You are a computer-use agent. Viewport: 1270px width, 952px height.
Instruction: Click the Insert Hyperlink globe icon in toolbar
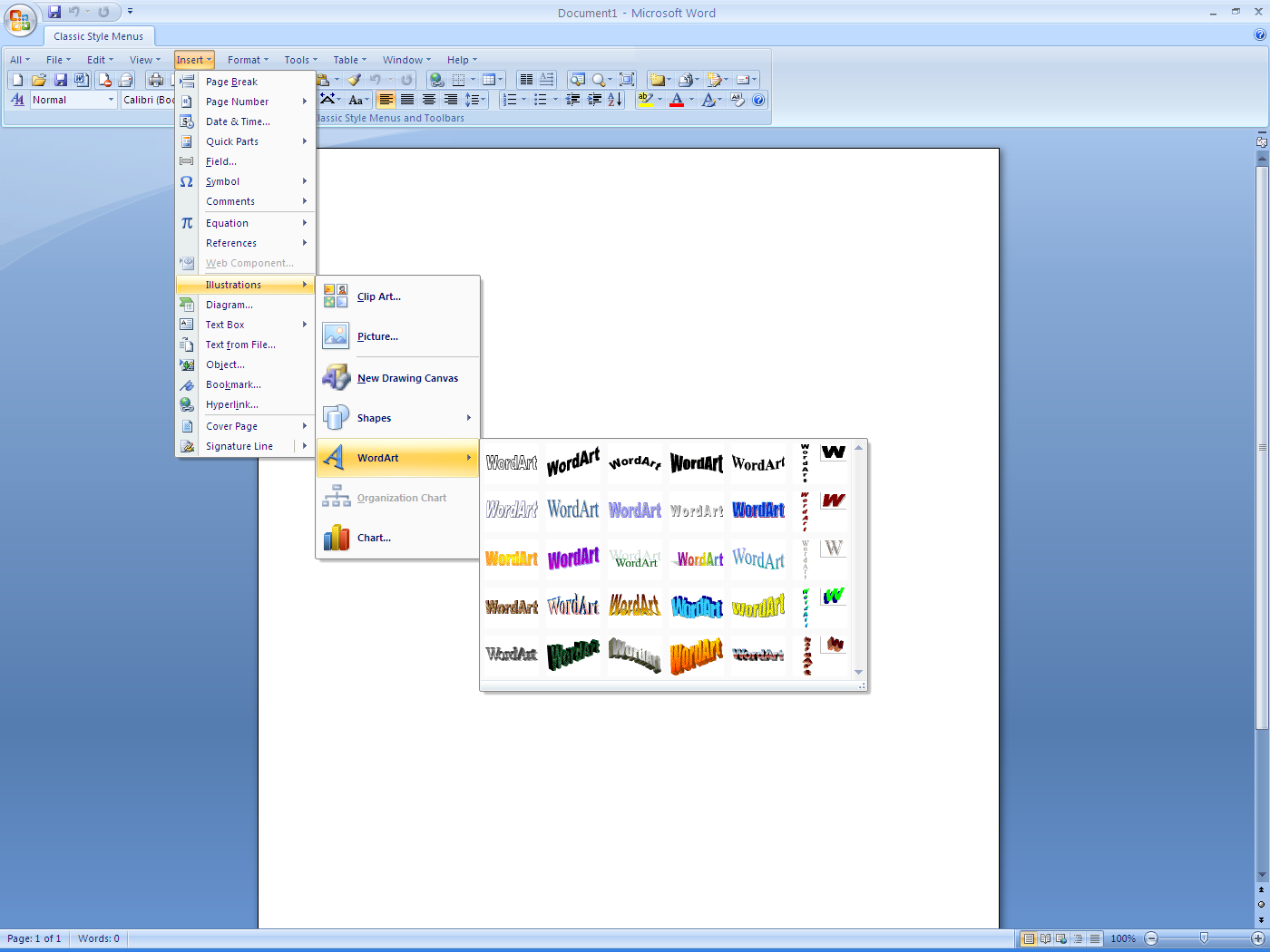436,80
